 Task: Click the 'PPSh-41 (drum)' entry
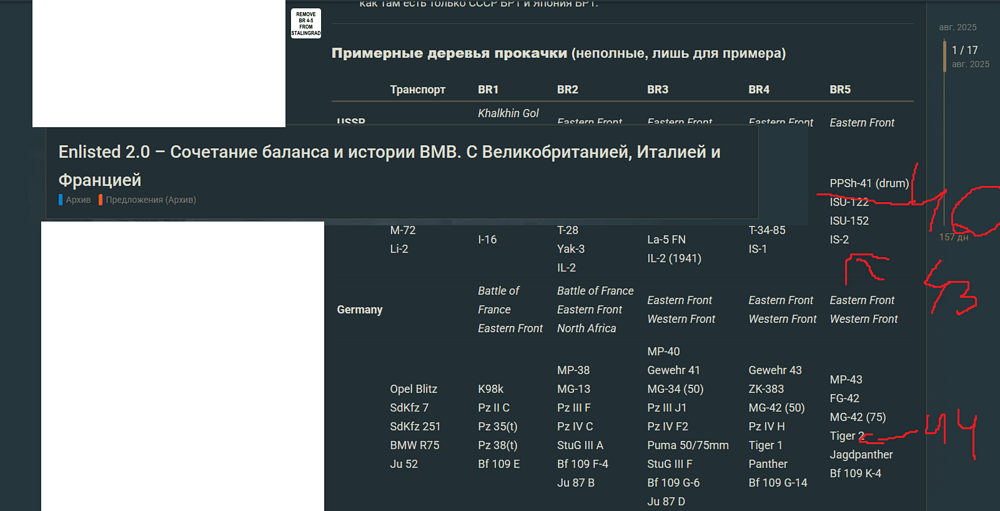[x=869, y=184]
